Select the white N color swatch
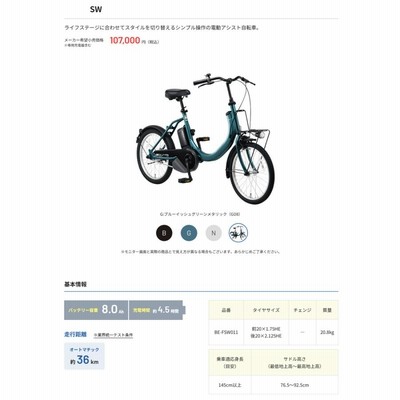 click(214, 233)
